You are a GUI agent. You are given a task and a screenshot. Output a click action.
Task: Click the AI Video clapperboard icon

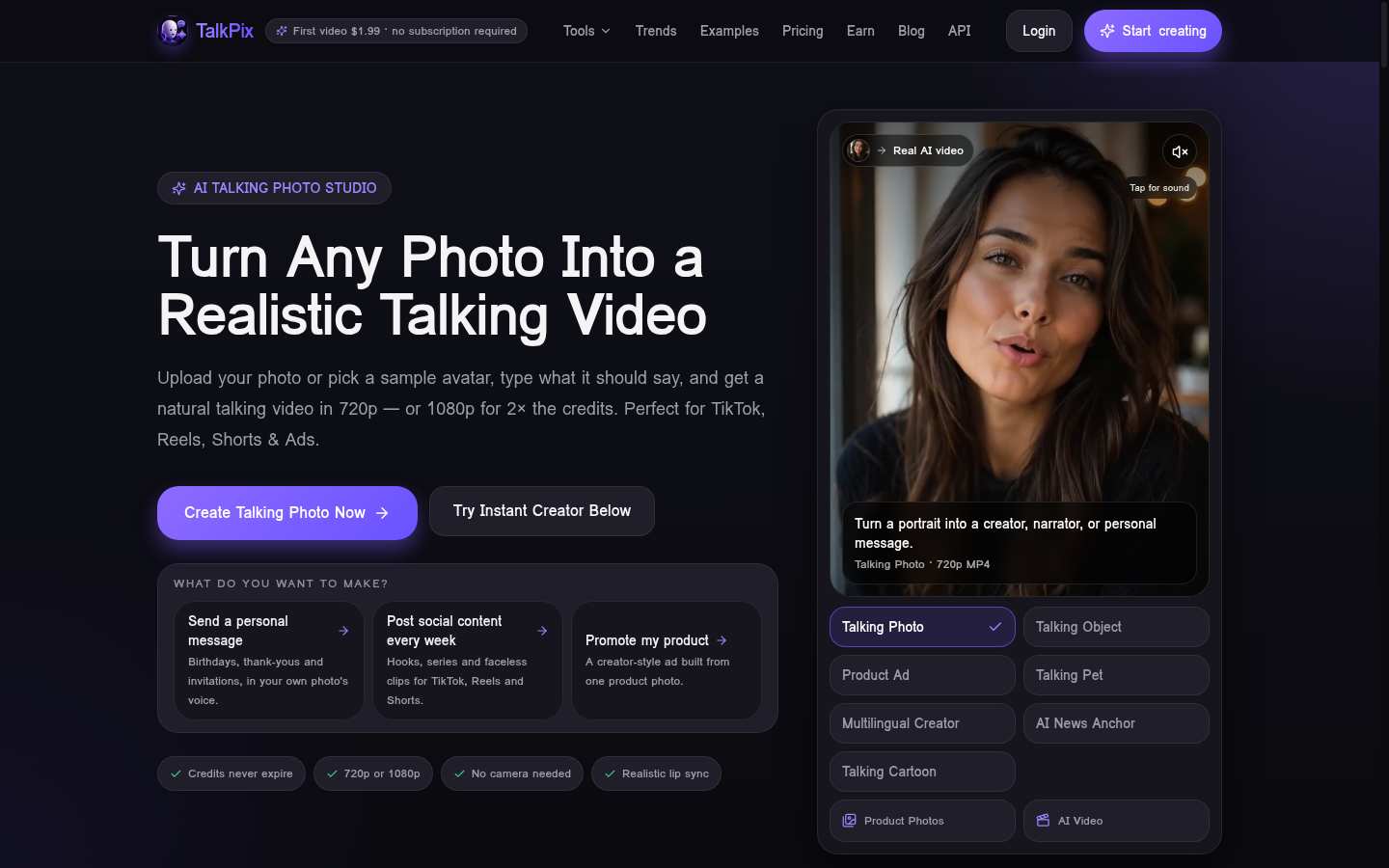(1043, 821)
